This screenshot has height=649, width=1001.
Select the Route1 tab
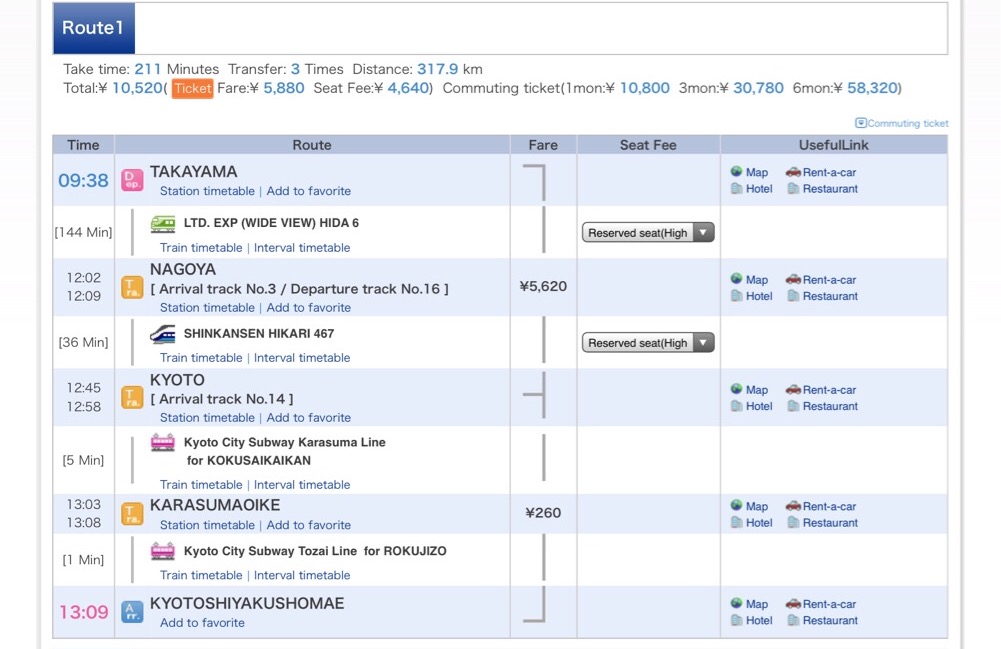93,28
